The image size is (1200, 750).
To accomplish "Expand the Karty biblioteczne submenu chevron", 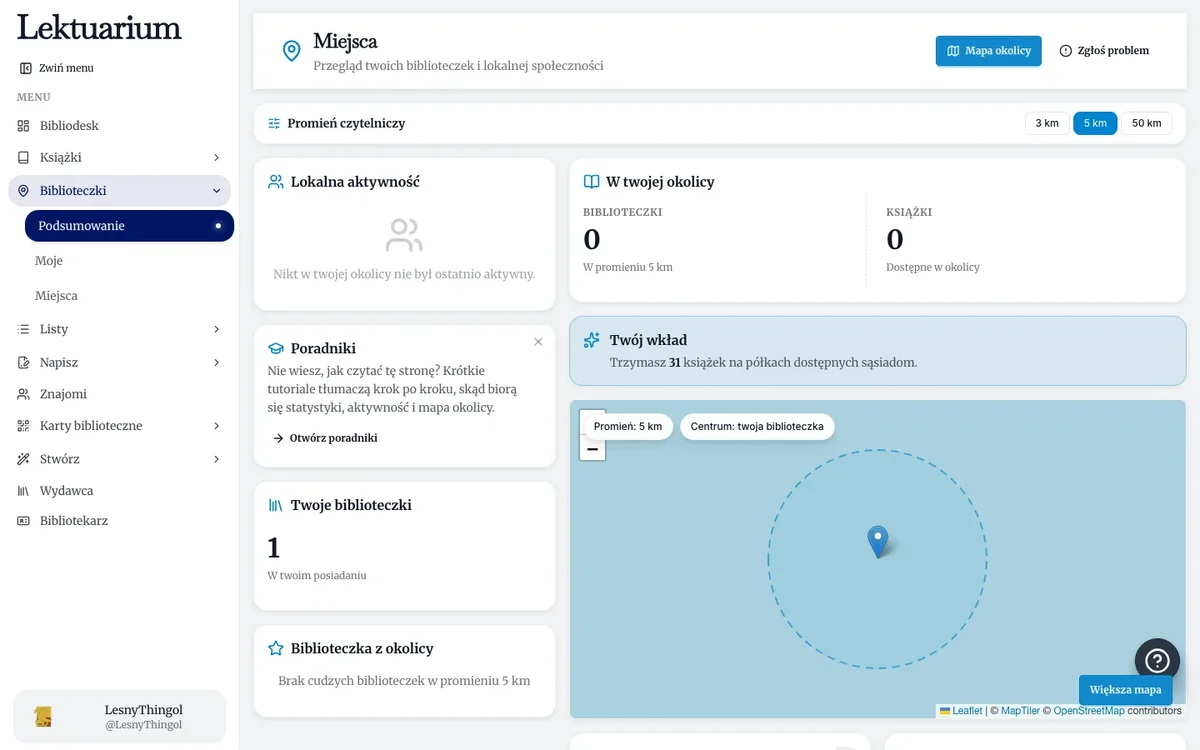I will 217,426.
